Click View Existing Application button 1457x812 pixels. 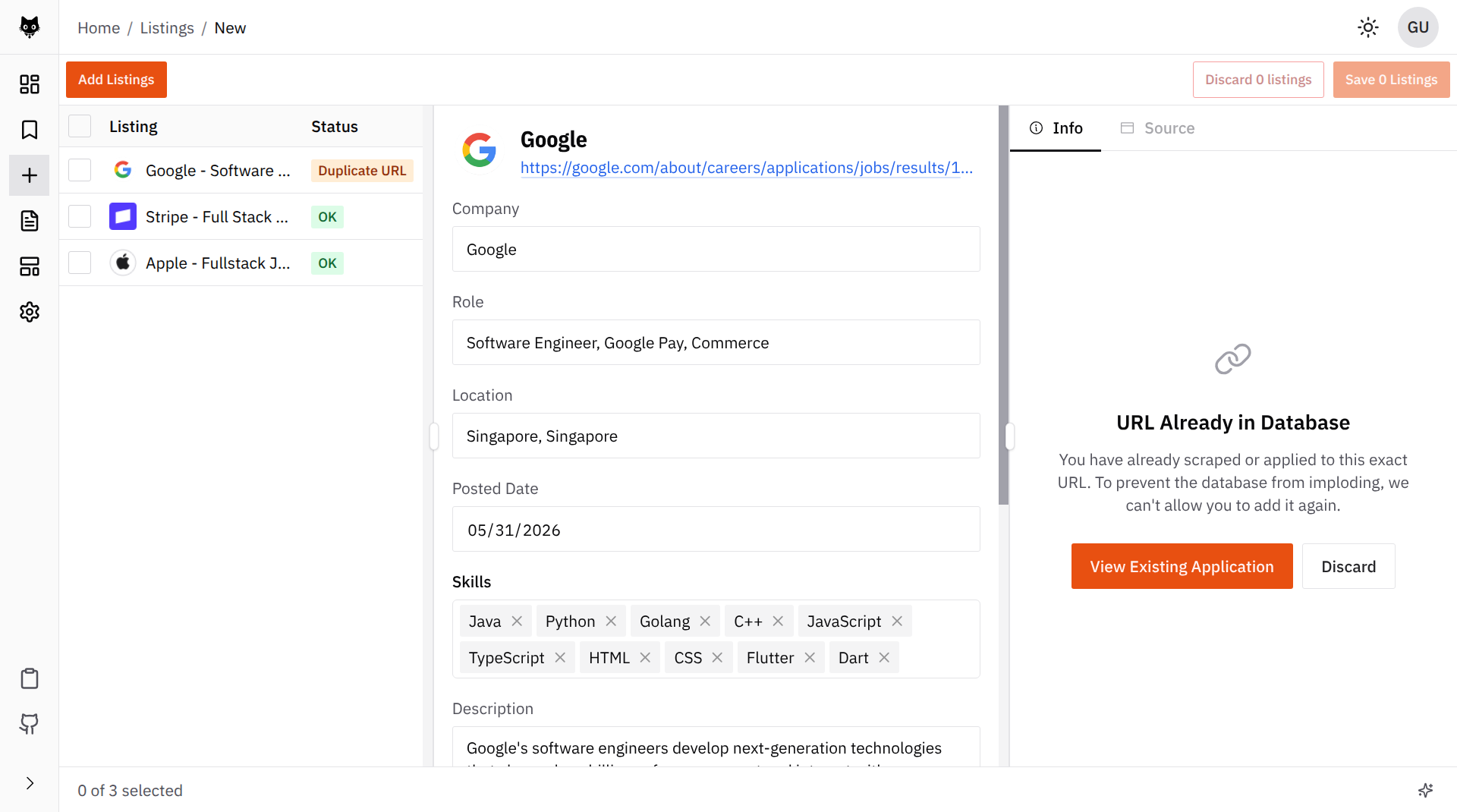pos(1182,566)
